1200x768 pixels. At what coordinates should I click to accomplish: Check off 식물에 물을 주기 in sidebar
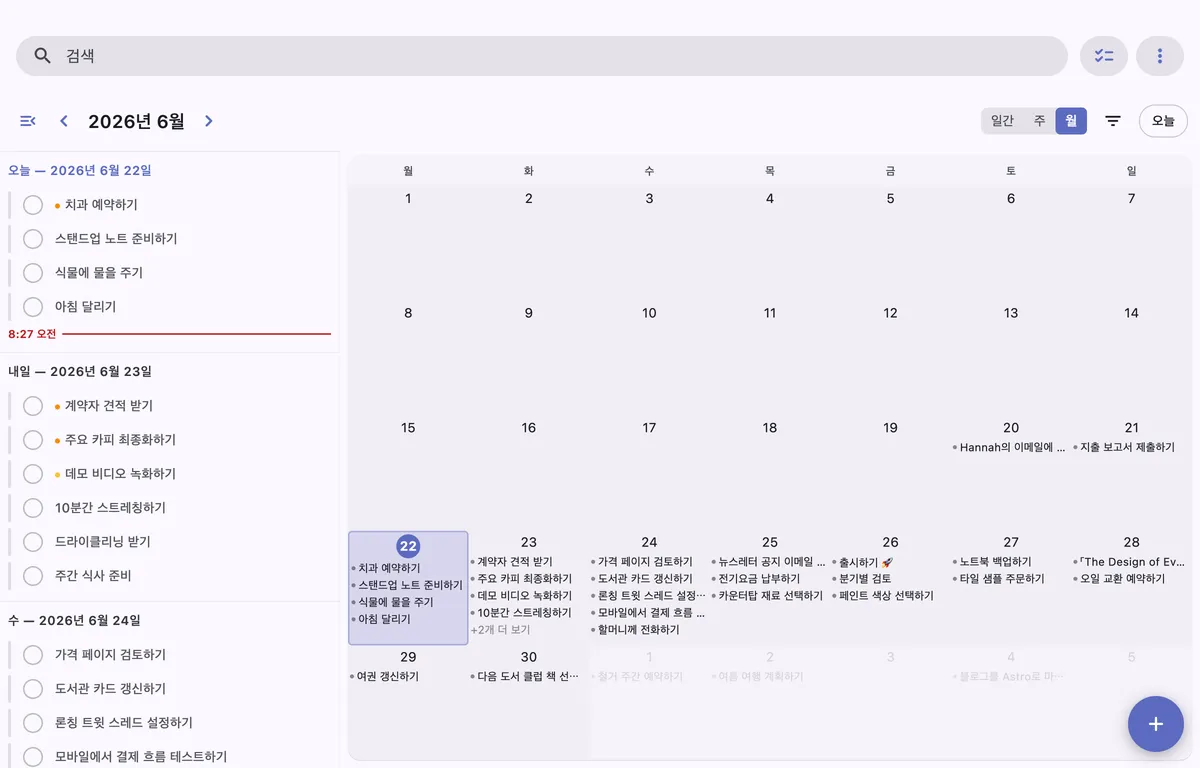(x=33, y=273)
